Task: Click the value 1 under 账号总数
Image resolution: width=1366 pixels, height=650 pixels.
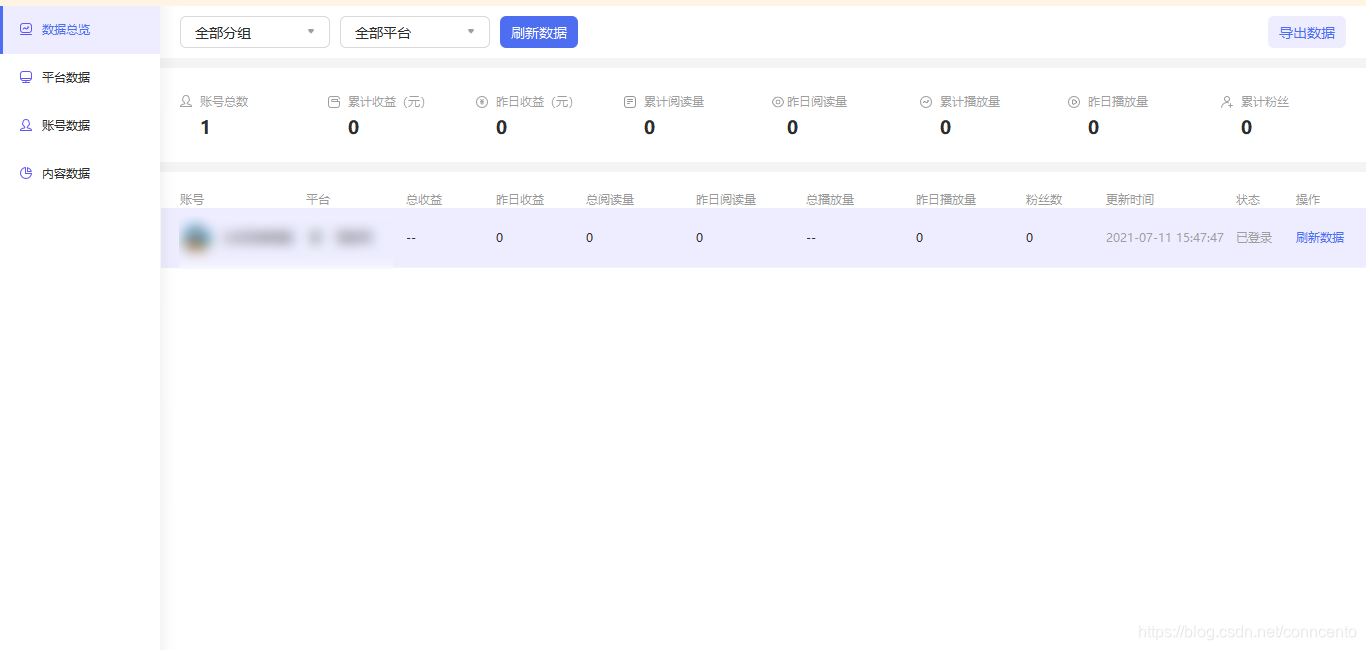Action: (205, 127)
